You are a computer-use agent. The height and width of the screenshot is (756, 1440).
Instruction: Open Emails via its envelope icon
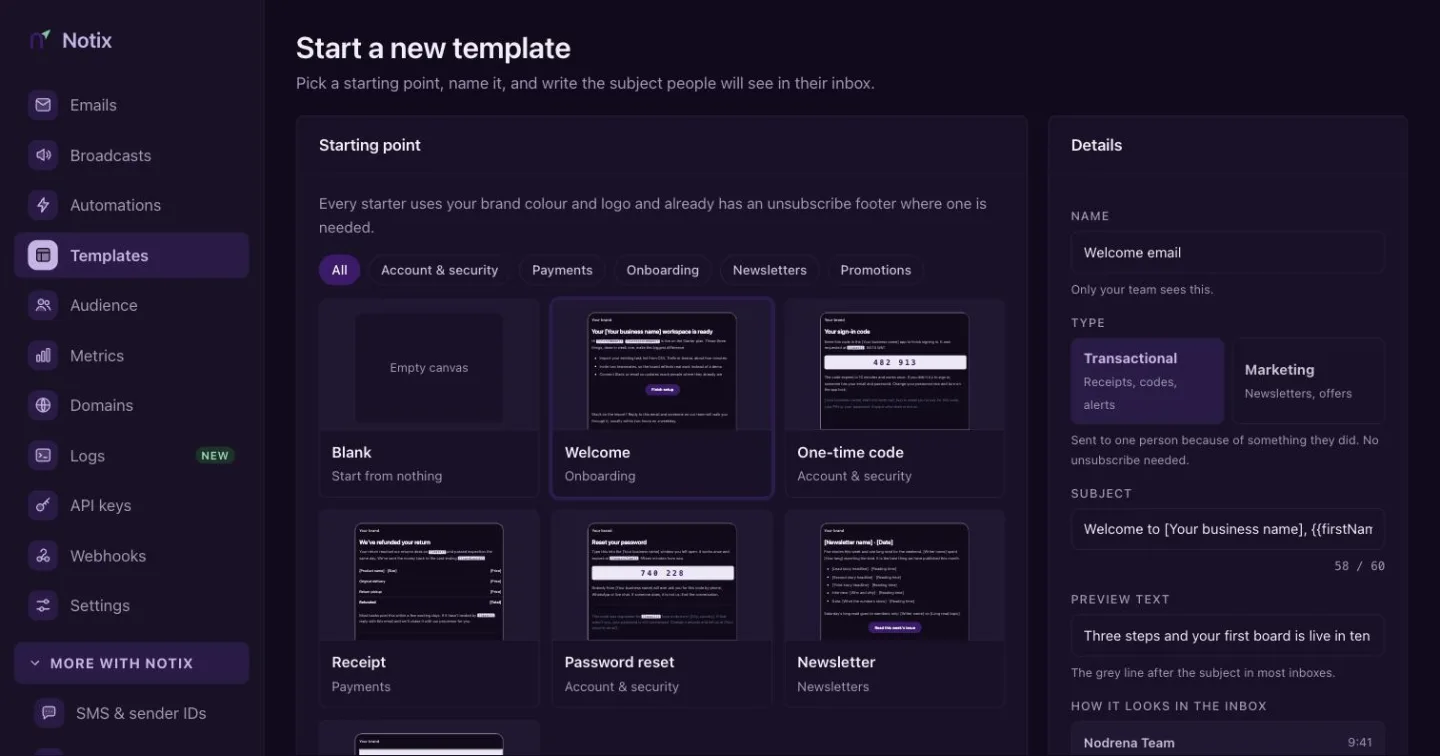(x=43, y=105)
